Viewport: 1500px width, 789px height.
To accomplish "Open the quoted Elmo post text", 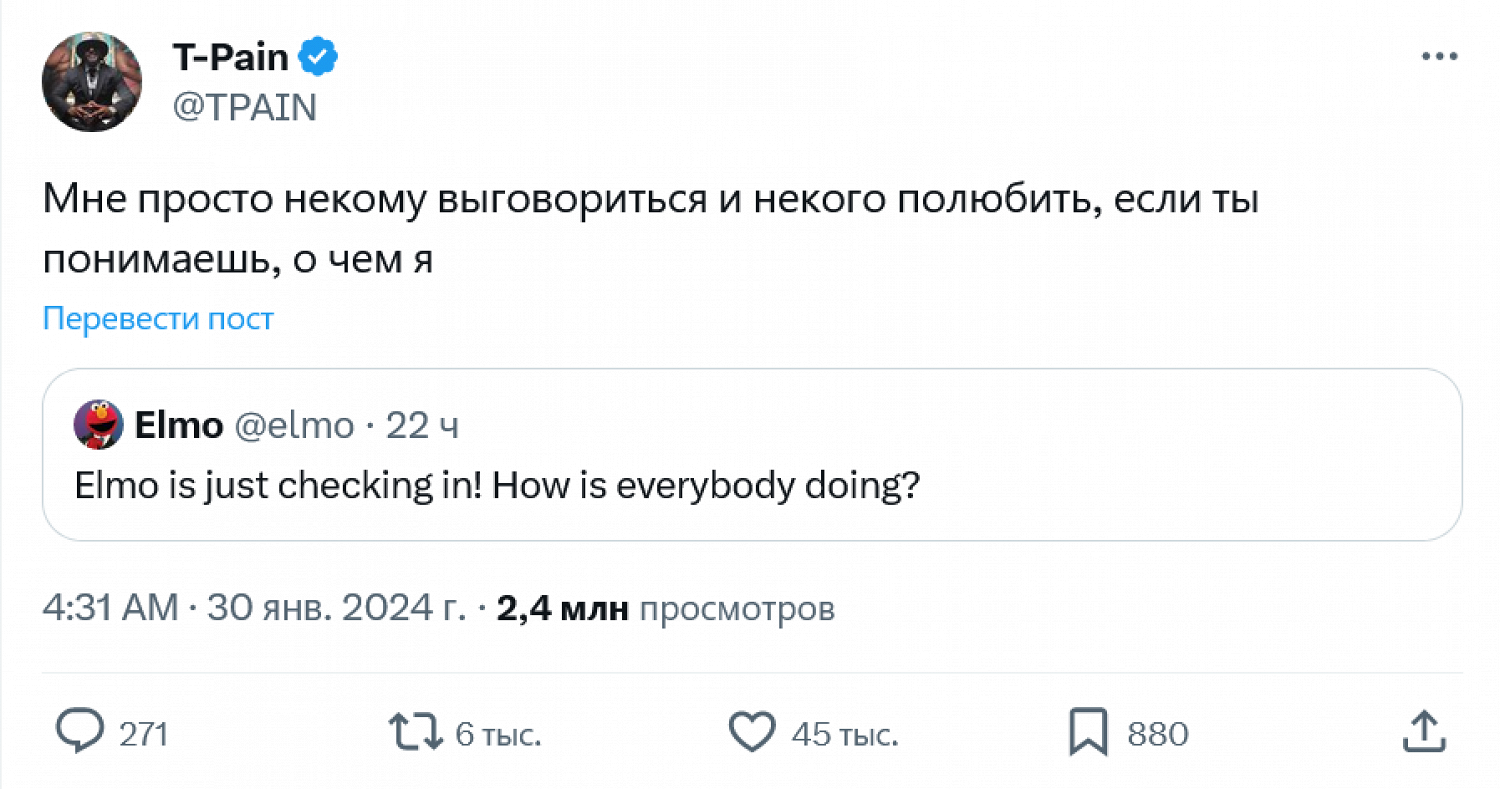I will [x=497, y=486].
